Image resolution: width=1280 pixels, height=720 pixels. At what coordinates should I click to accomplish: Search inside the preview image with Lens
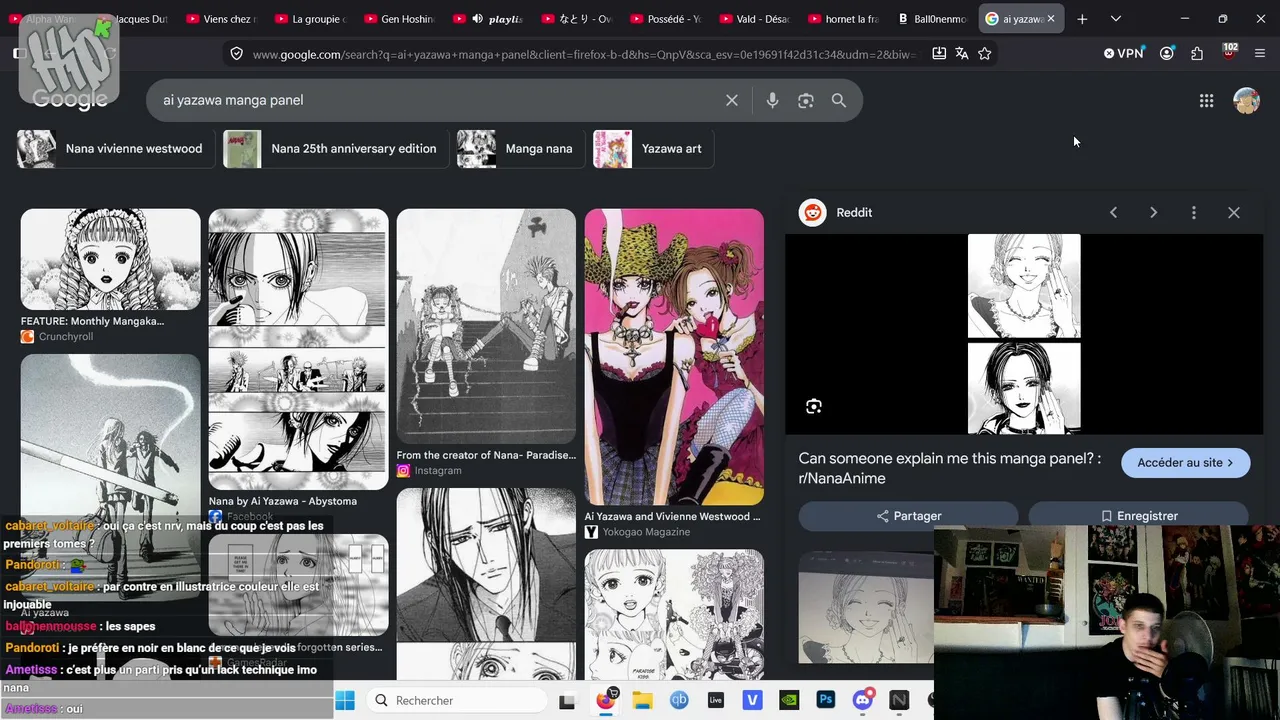pos(814,406)
